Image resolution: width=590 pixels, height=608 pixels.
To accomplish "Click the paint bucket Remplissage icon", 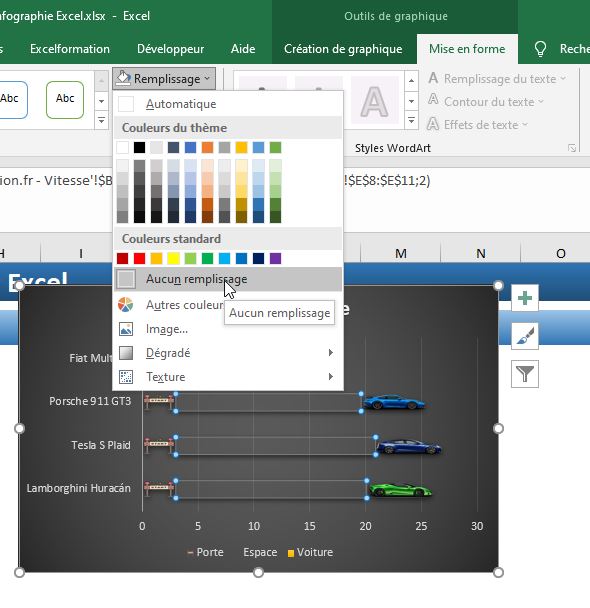I will click(x=124, y=78).
